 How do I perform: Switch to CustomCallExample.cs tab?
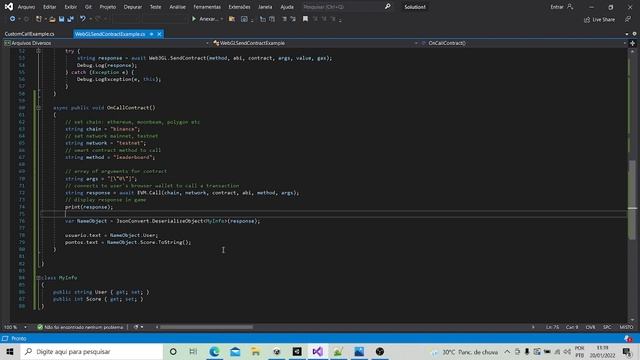29,34
